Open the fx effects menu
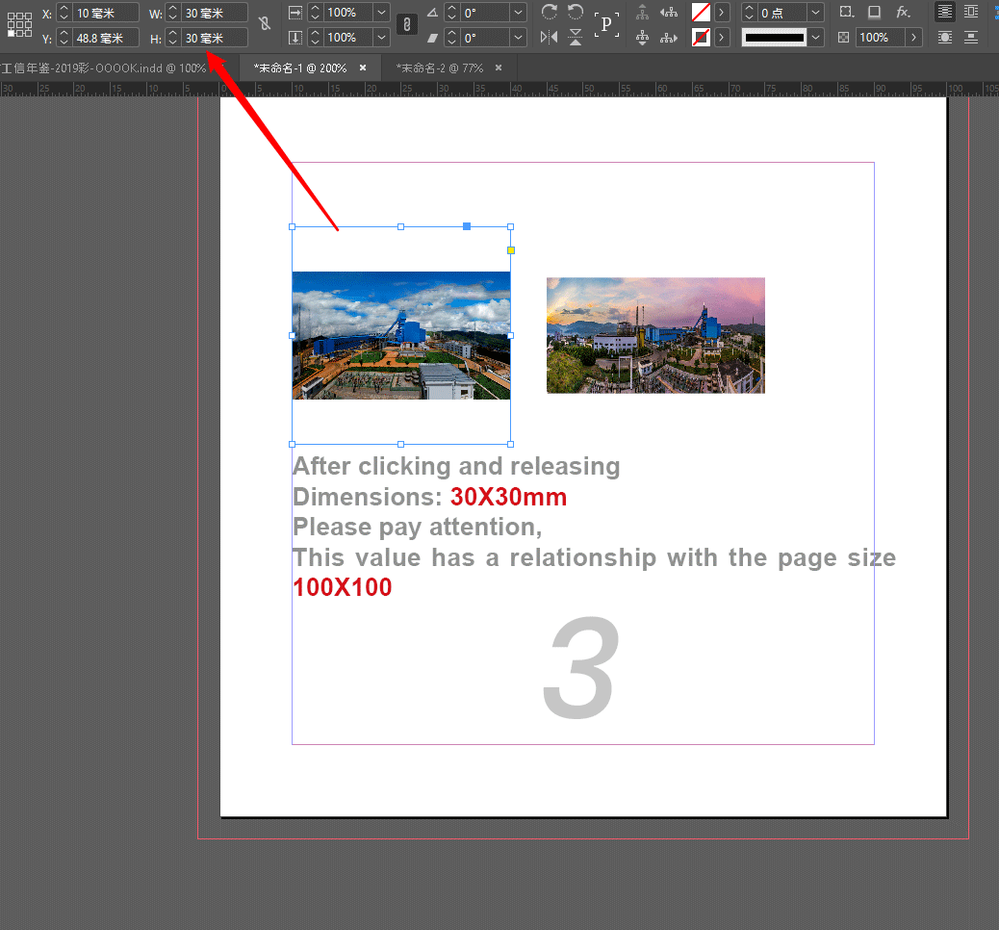This screenshot has height=930, width=999. 903,12
